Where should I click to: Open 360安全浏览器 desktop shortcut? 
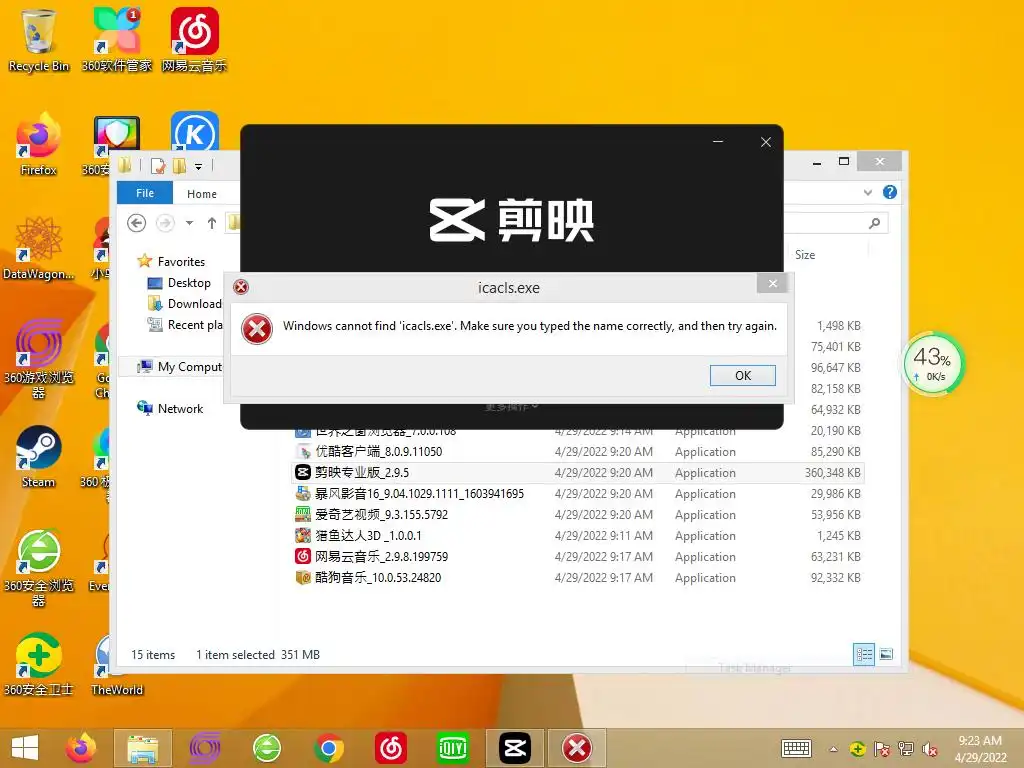point(39,568)
